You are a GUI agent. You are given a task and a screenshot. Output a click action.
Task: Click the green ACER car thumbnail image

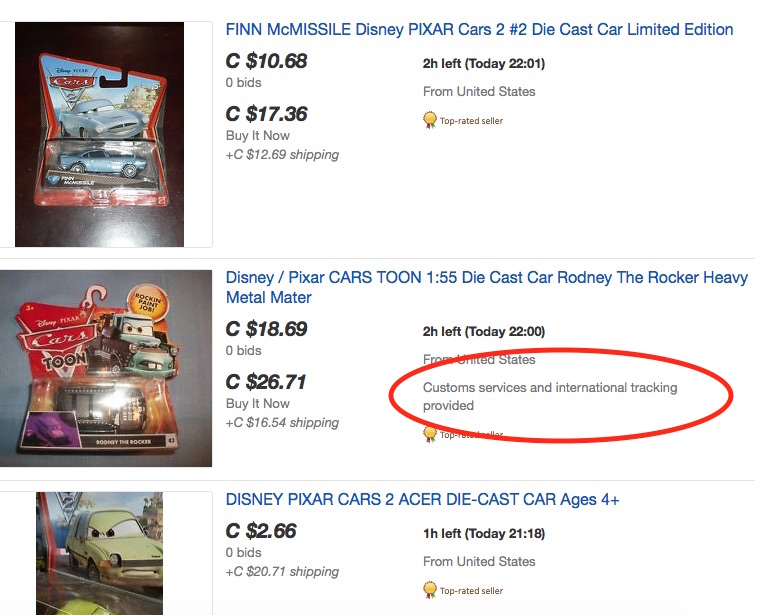99,552
